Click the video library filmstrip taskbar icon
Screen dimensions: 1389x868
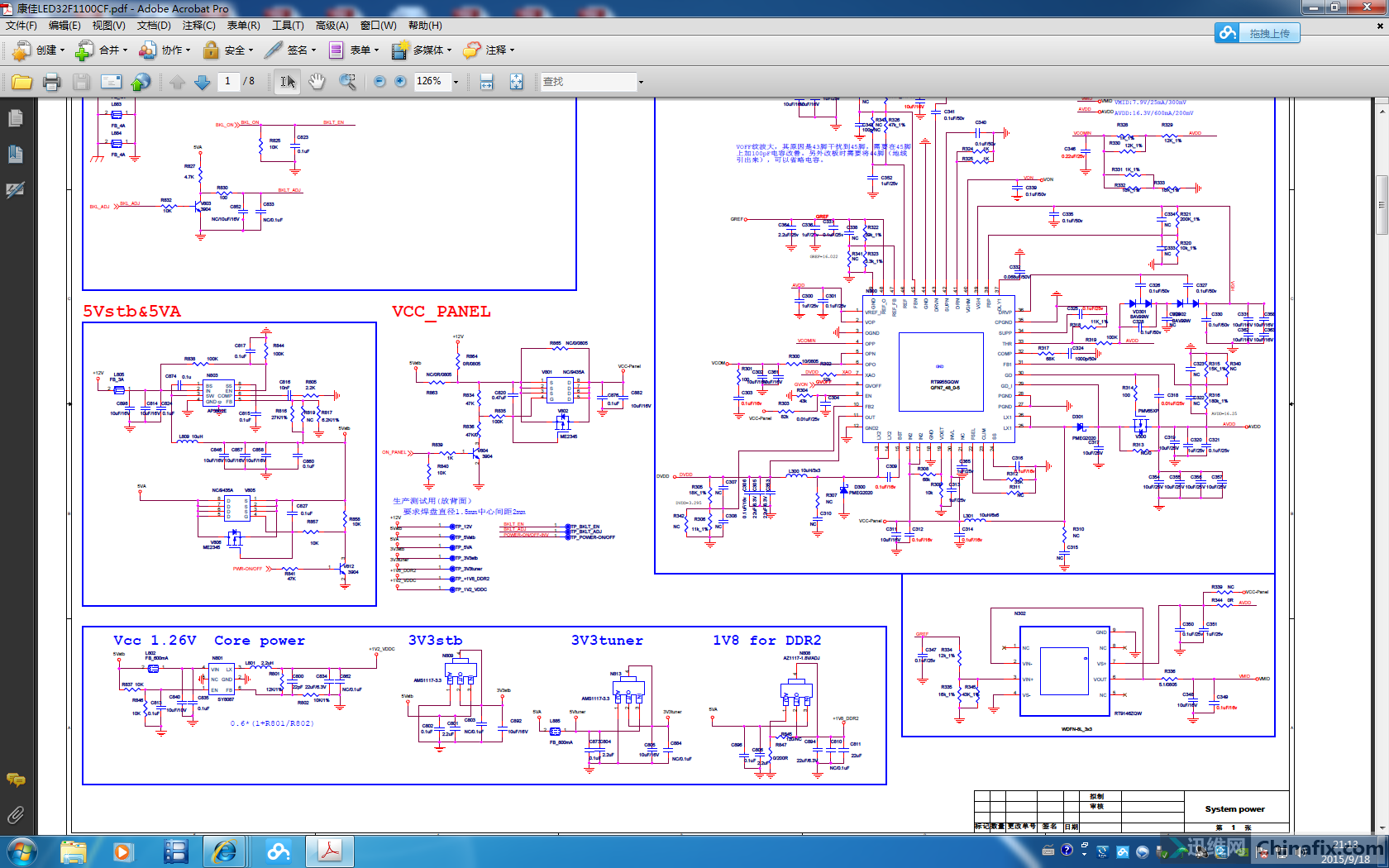pyautogui.click(x=175, y=851)
